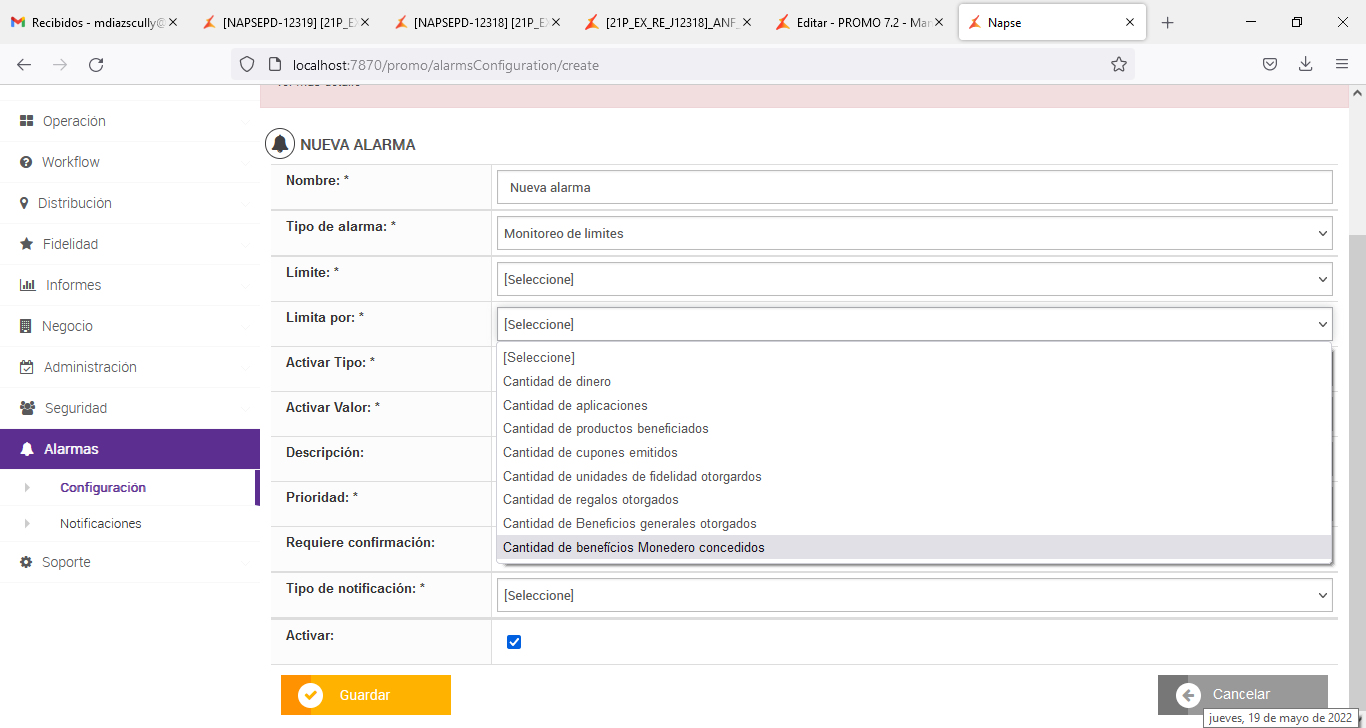Open Notificaciones under Alarmas
The image size is (1366, 728).
click(x=101, y=524)
